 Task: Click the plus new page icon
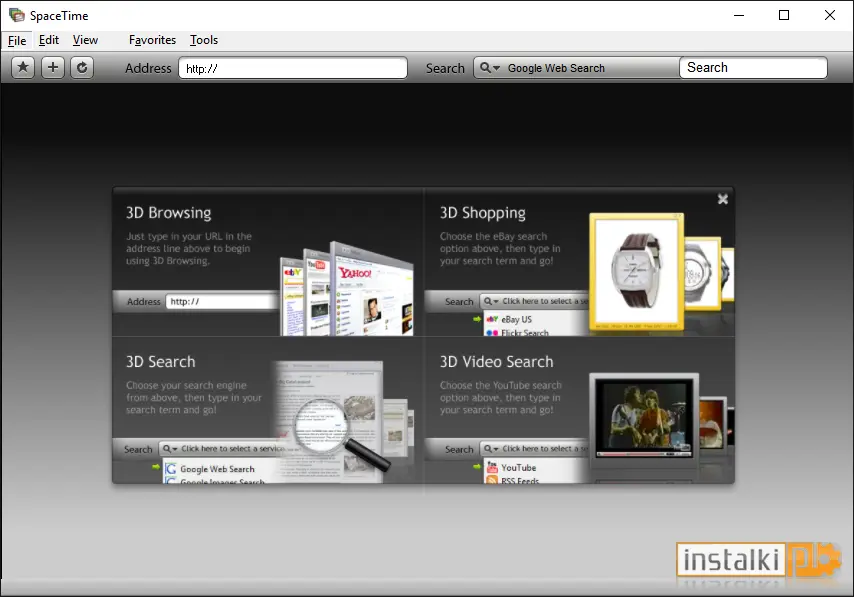click(53, 68)
